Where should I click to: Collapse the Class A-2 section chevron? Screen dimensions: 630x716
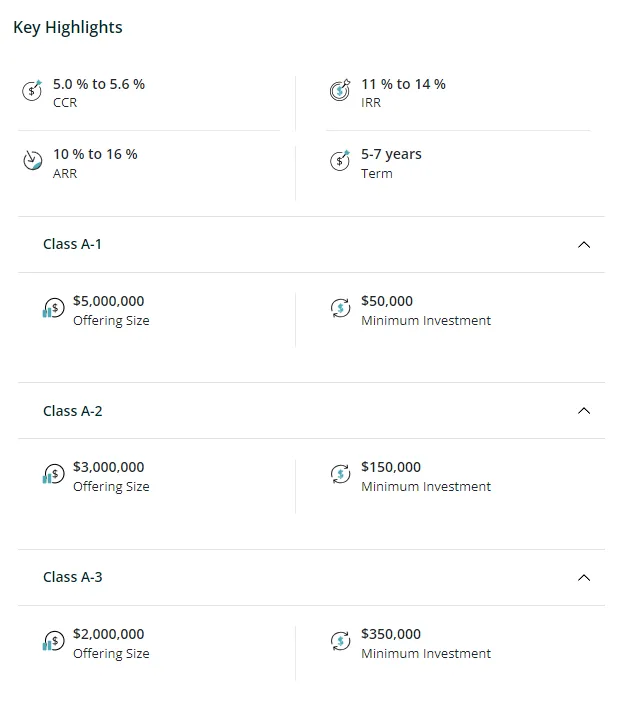click(x=584, y=411)
